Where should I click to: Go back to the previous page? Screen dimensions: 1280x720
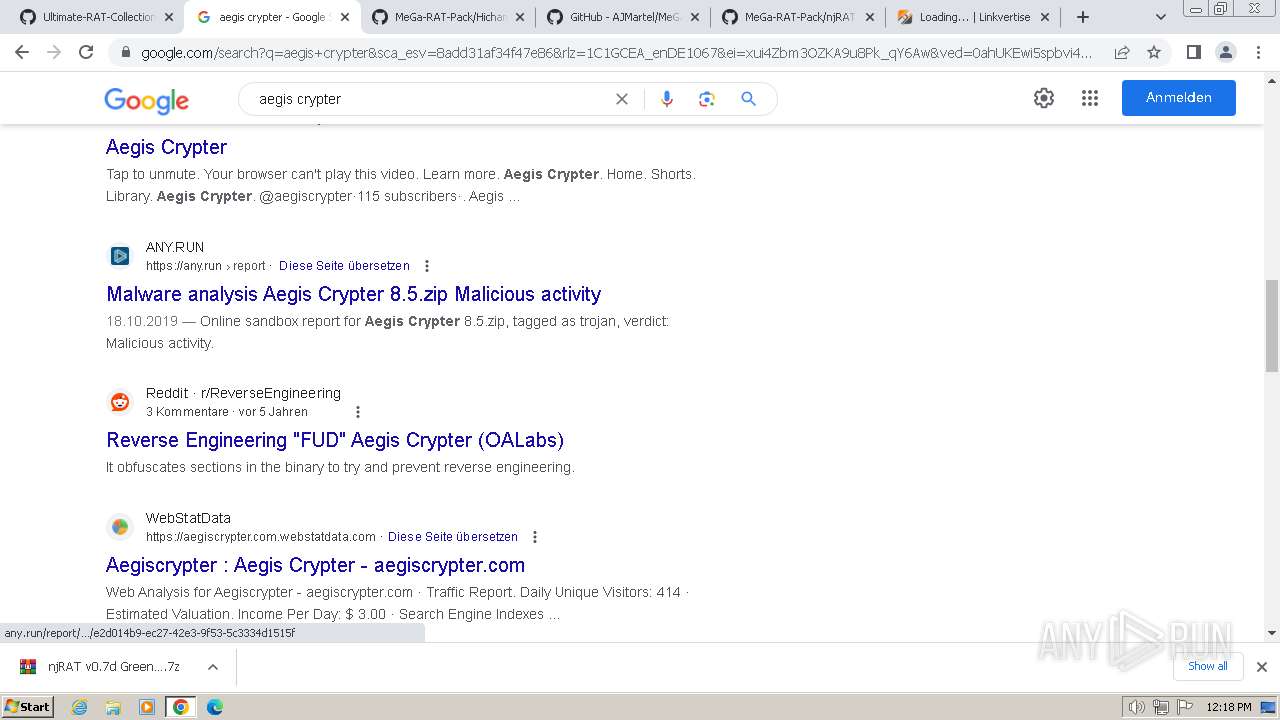(22, 52)
